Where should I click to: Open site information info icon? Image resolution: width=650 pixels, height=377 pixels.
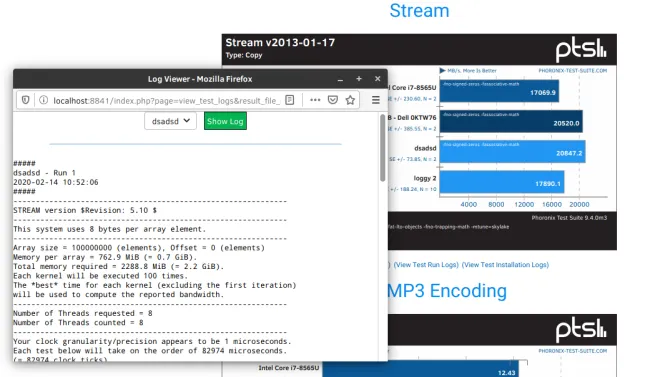tap(44, 100)
